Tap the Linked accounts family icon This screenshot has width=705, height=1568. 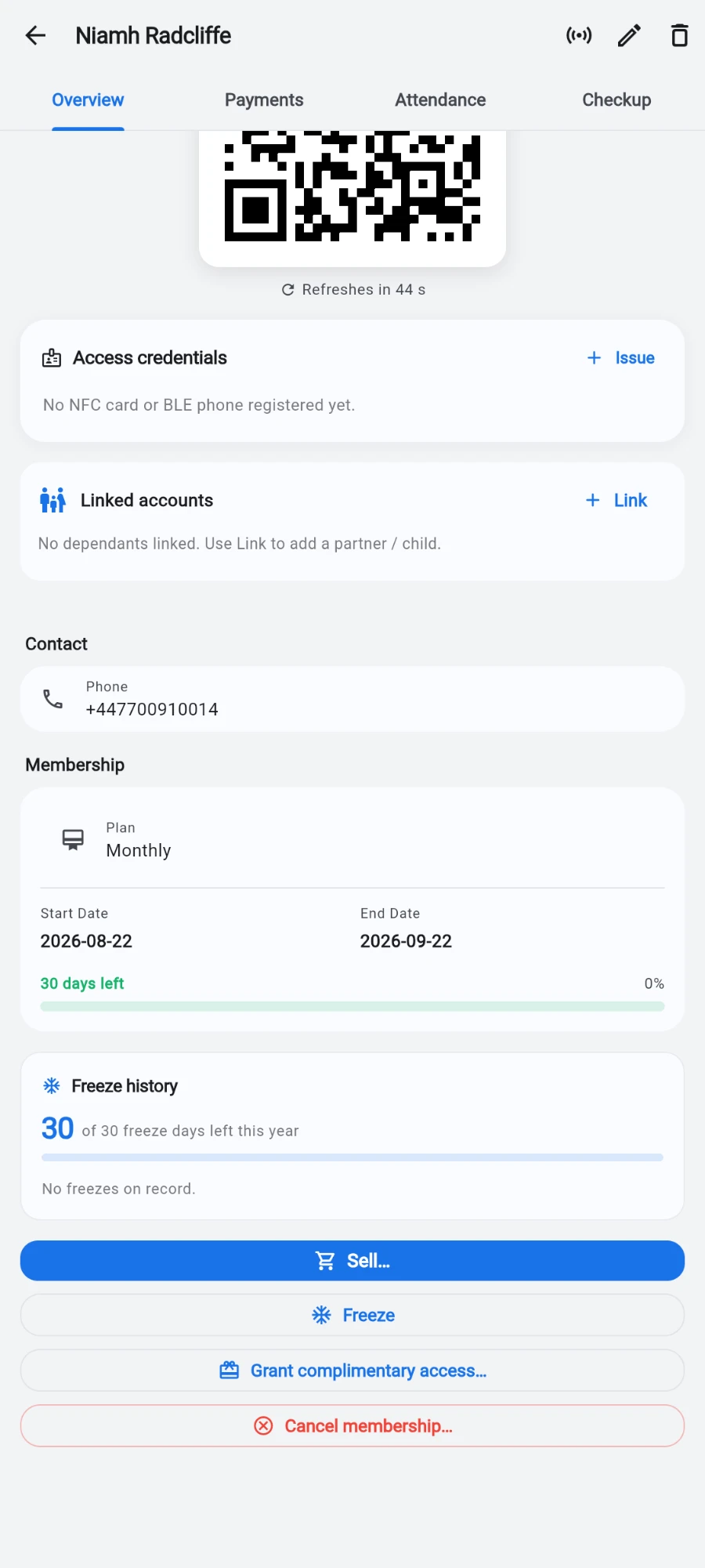click(52, 500)
